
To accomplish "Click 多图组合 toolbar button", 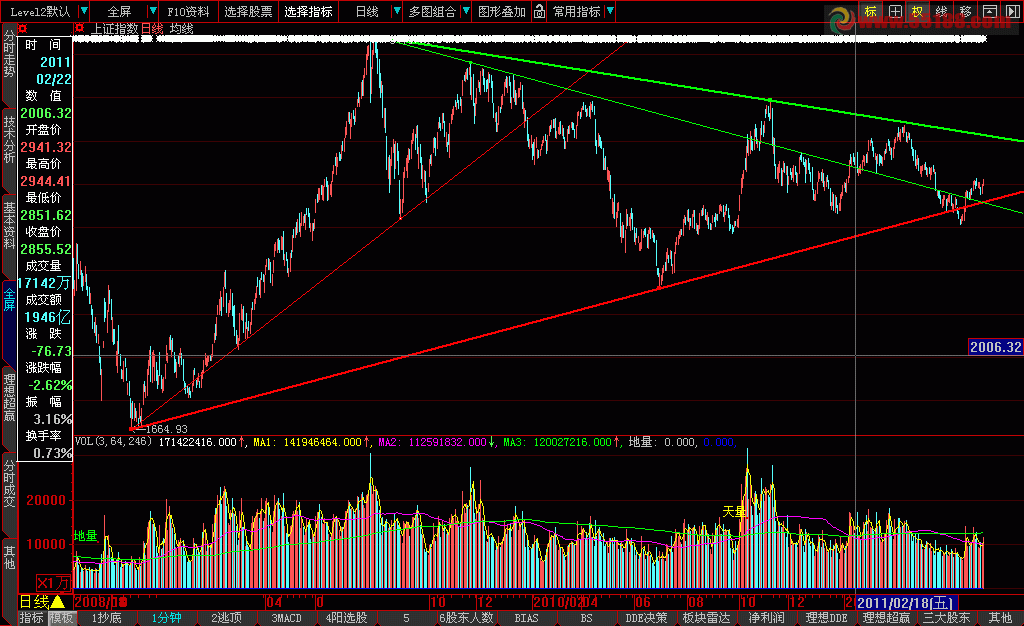I will coord(432,12).
